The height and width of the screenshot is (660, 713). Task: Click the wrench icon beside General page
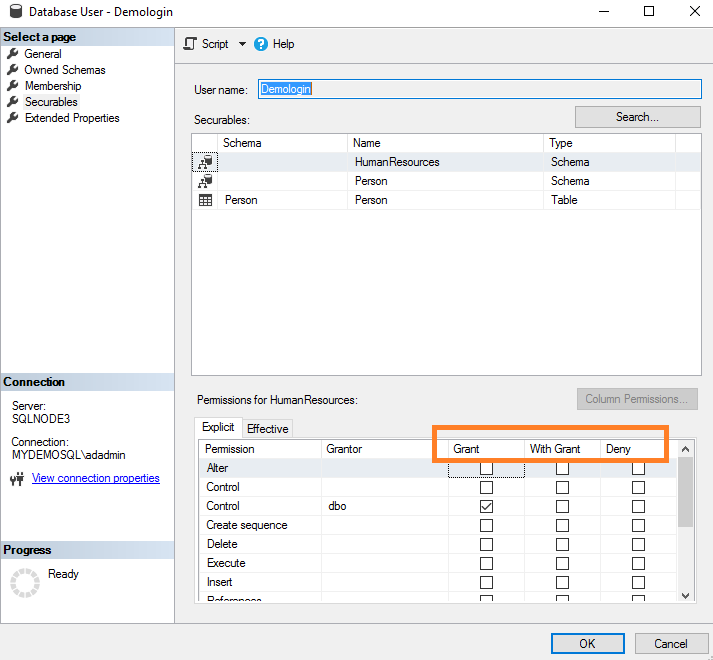tap(13, 54)
